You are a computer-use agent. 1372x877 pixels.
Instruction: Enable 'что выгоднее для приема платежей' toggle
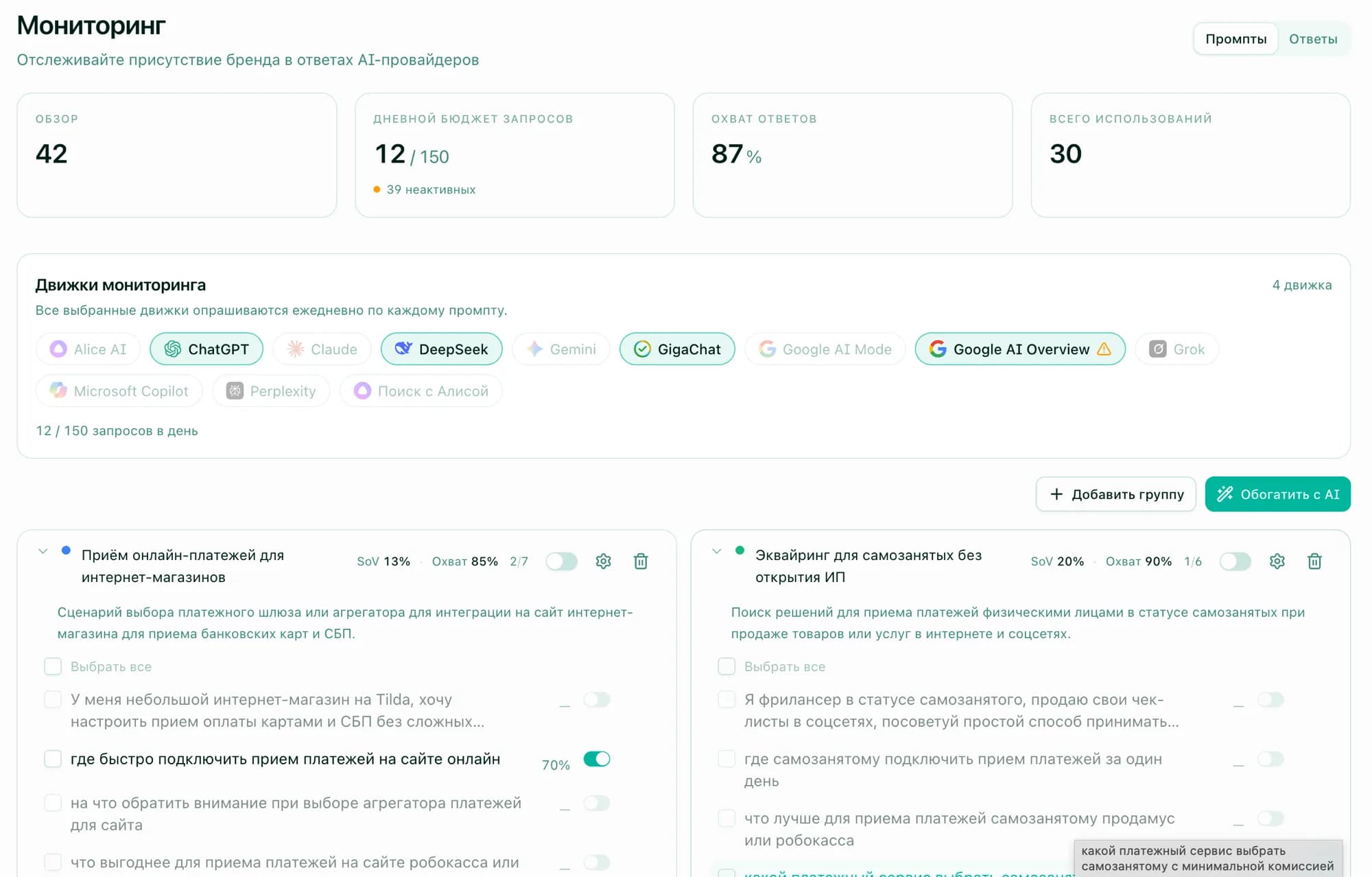(597, 862)
